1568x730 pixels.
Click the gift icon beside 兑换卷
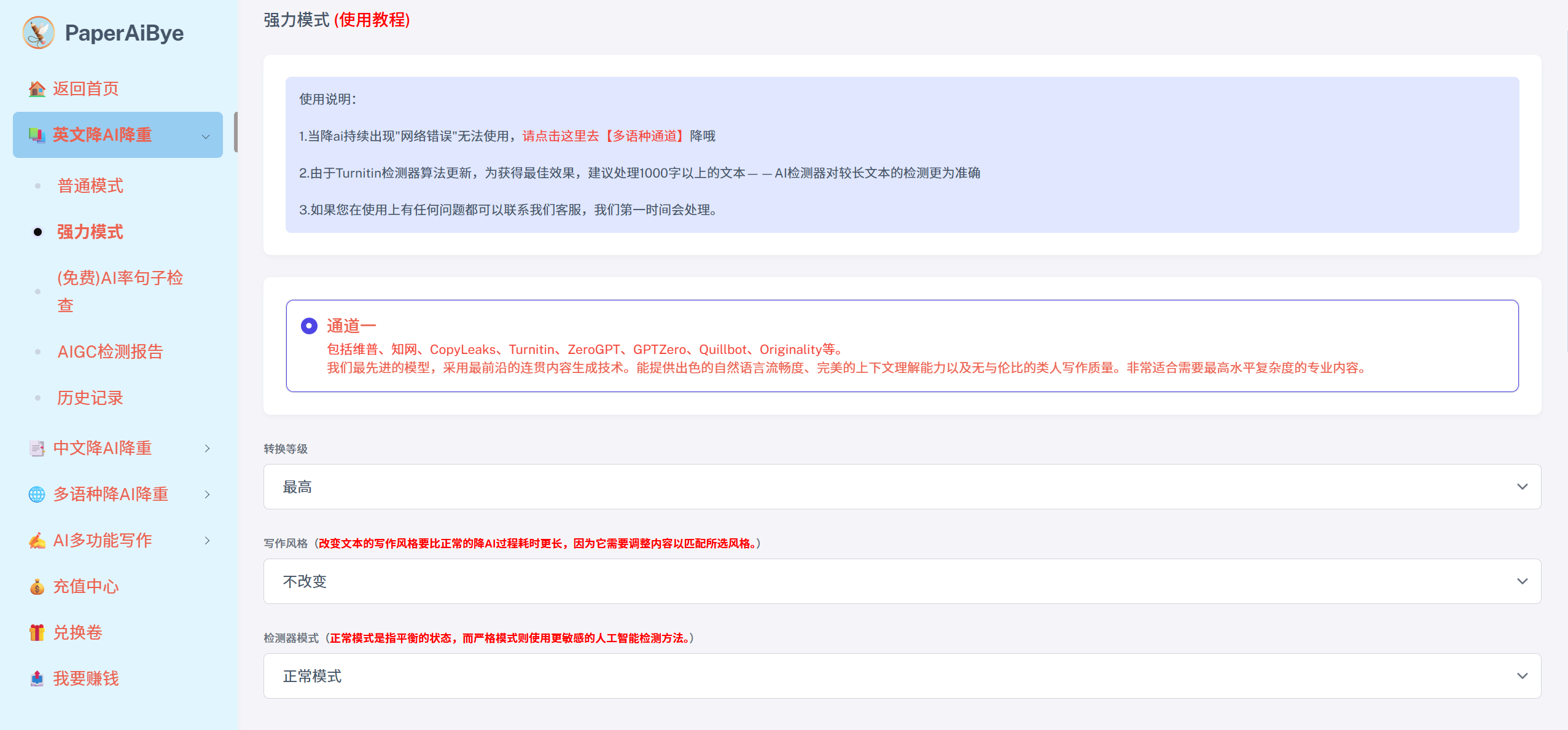coord(37,632)
